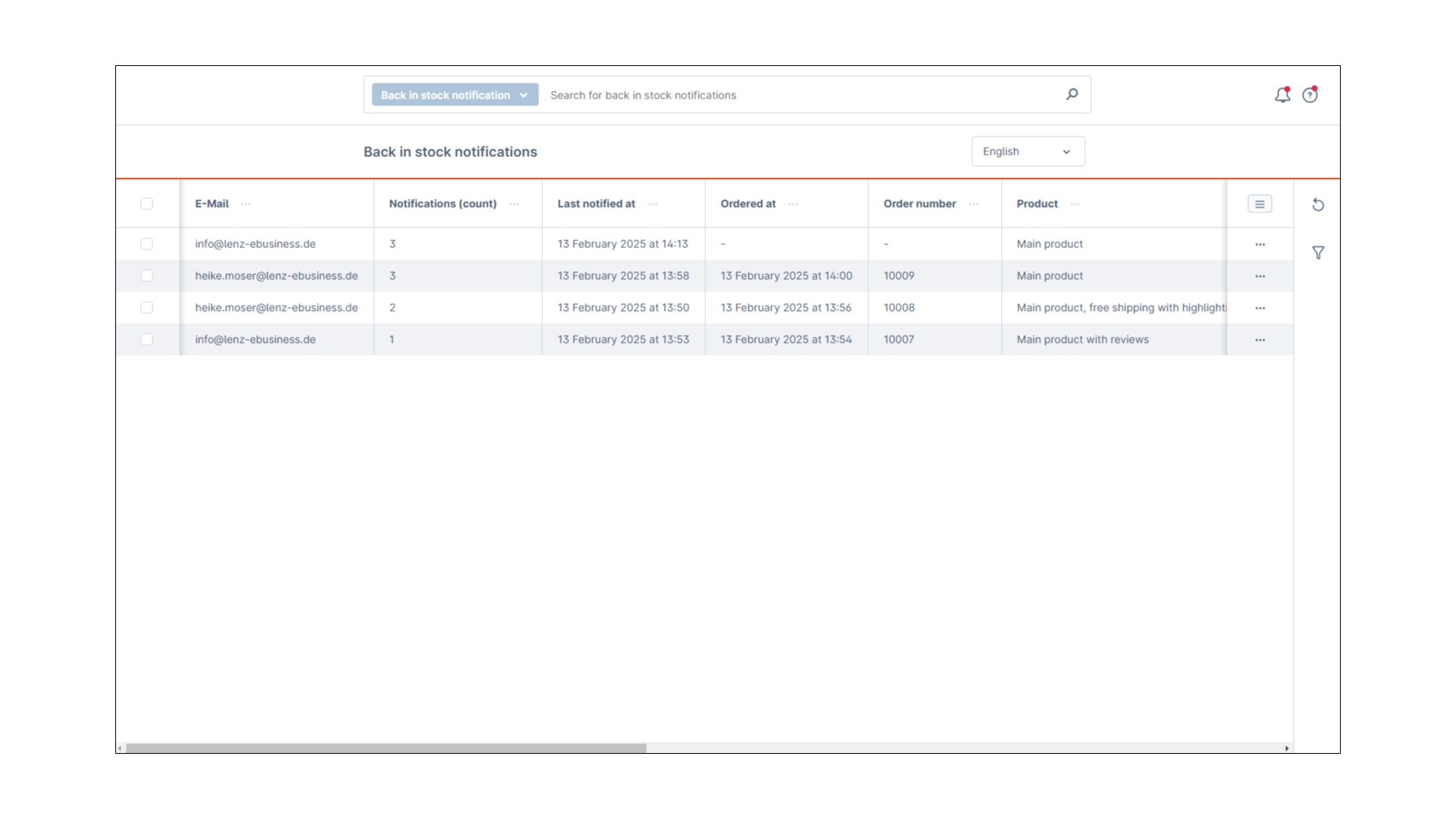This screenshot has width=1456, height=819.
Task: Open row actions for order 10009
Action: point(1260,276)
